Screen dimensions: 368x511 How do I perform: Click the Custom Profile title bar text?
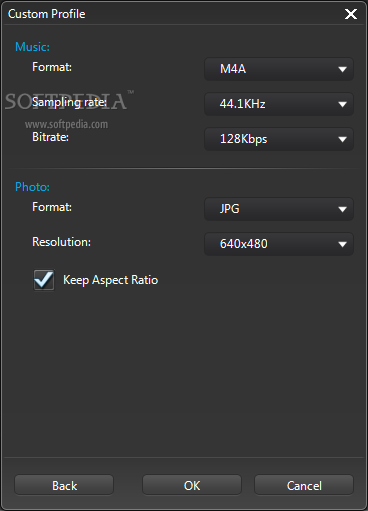pyautogui.click(x=47, y=14)
